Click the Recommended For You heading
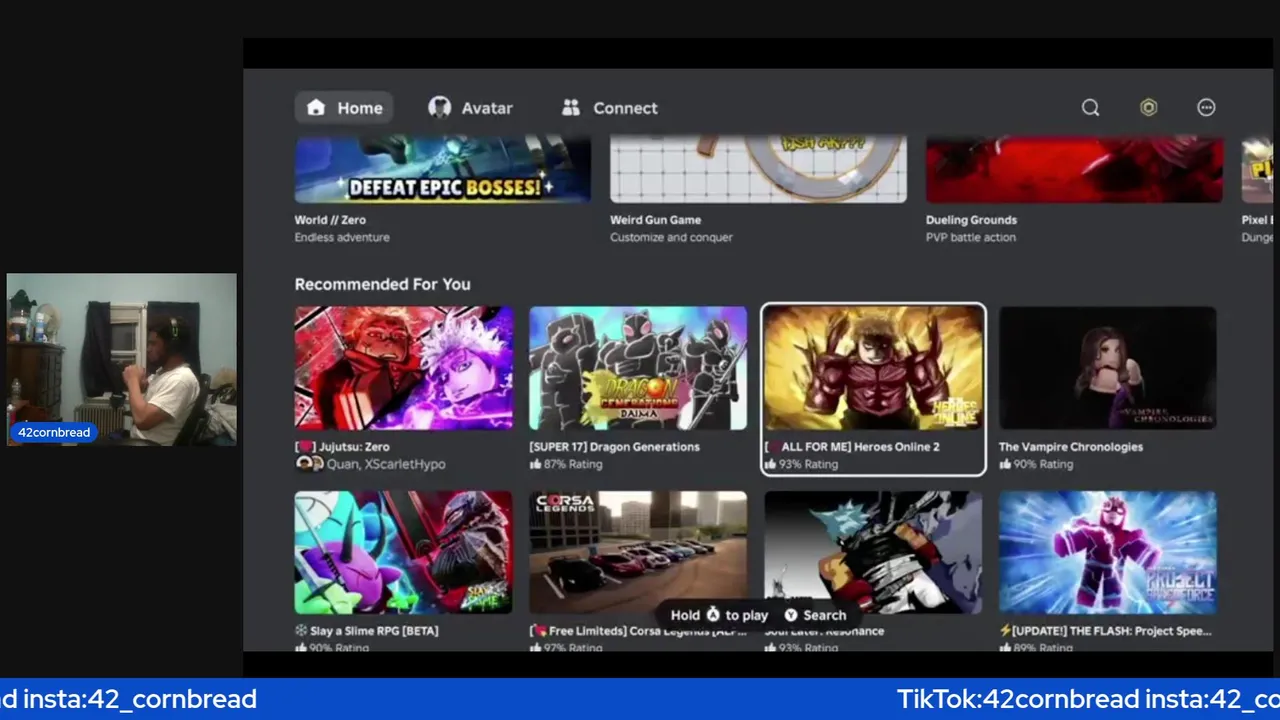This screenshot has height=720, width=1280. point(382,284)
